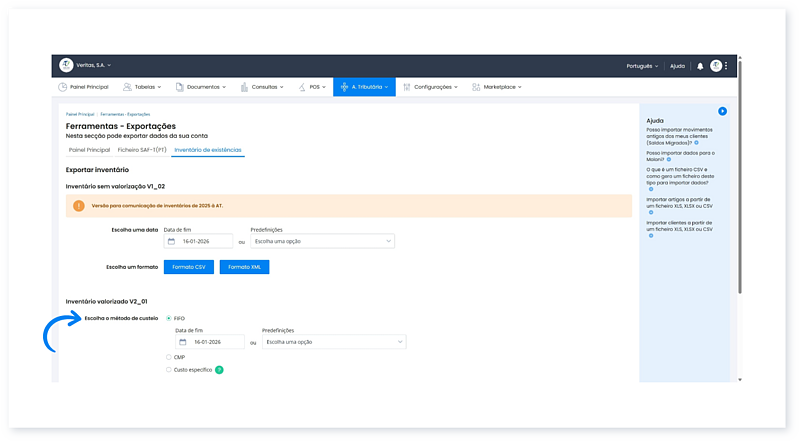Open the user avatar in the top bar
The width and height of the screenshot is (800, 442).
(x=716, y=66)
